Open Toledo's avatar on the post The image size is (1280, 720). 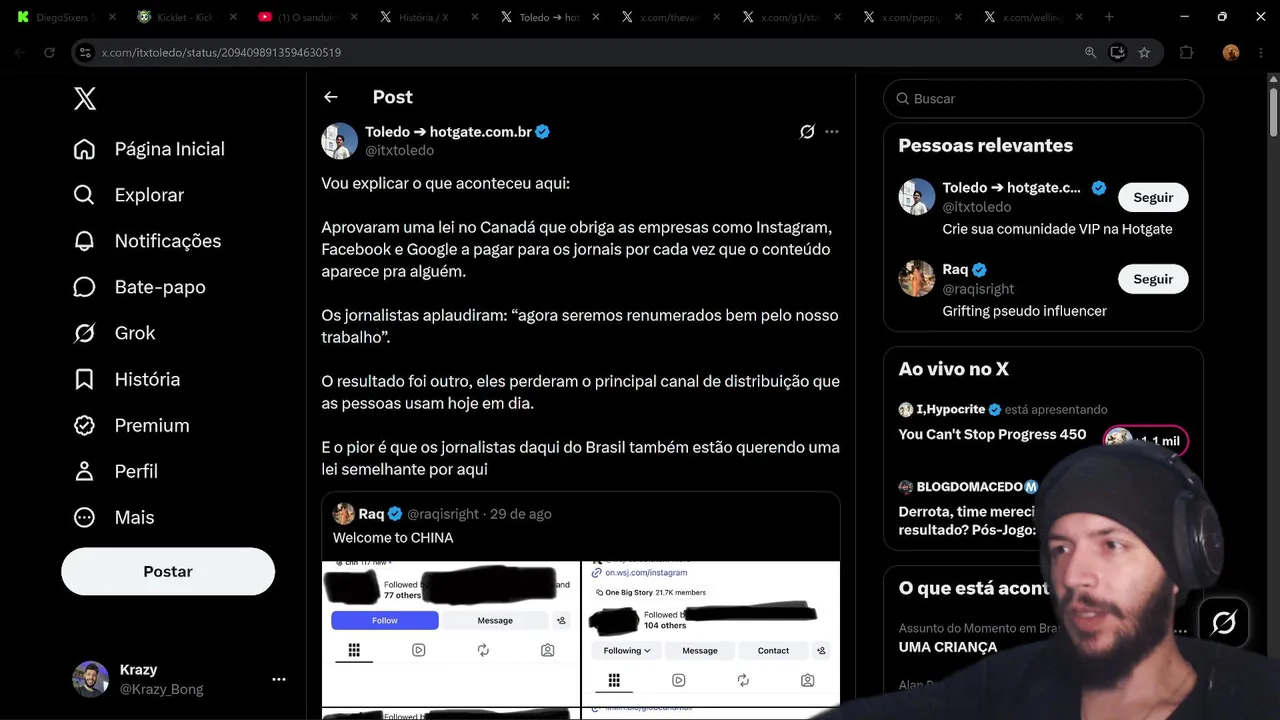[x=340, y=141]
